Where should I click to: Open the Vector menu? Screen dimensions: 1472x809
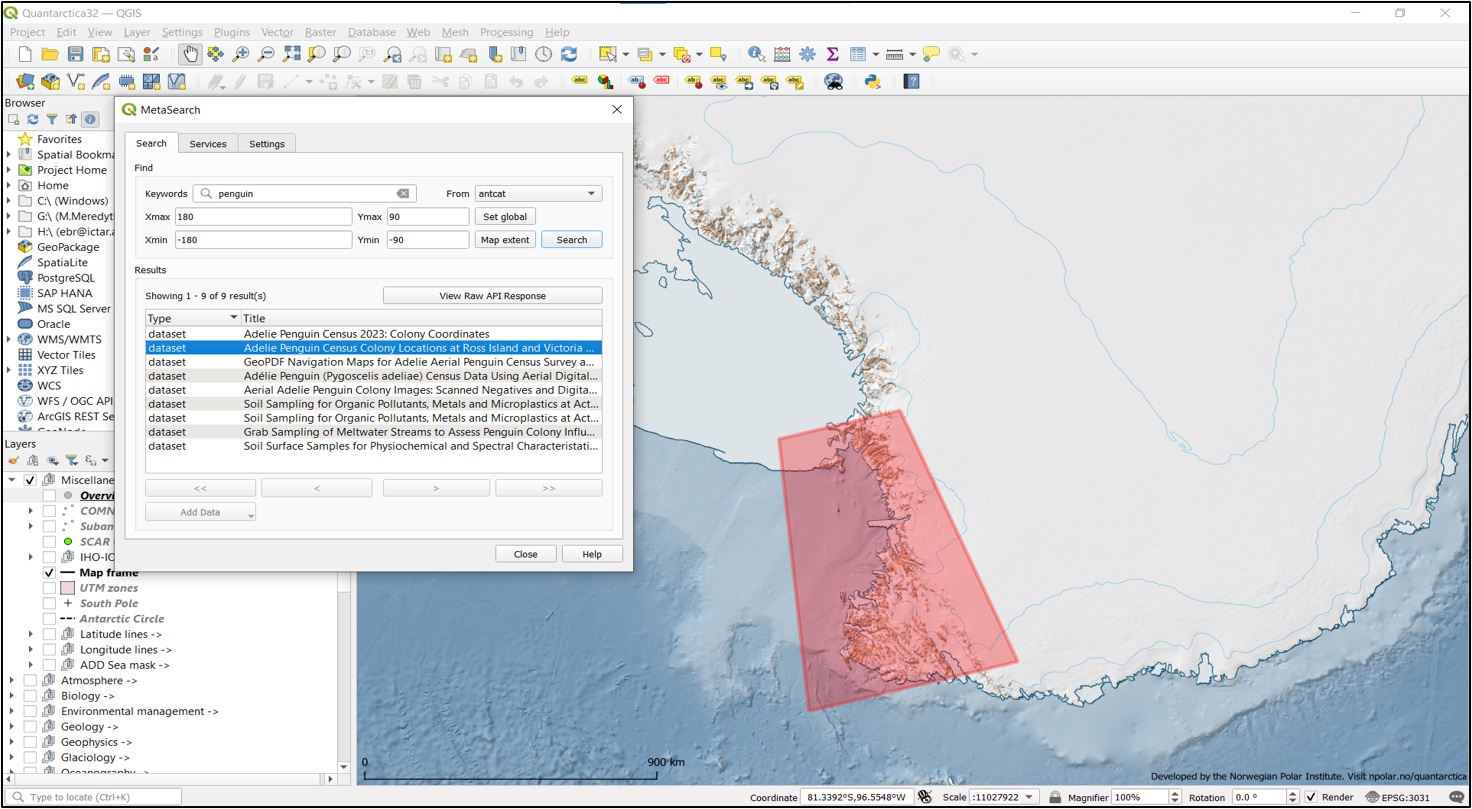tap(277, 32)
